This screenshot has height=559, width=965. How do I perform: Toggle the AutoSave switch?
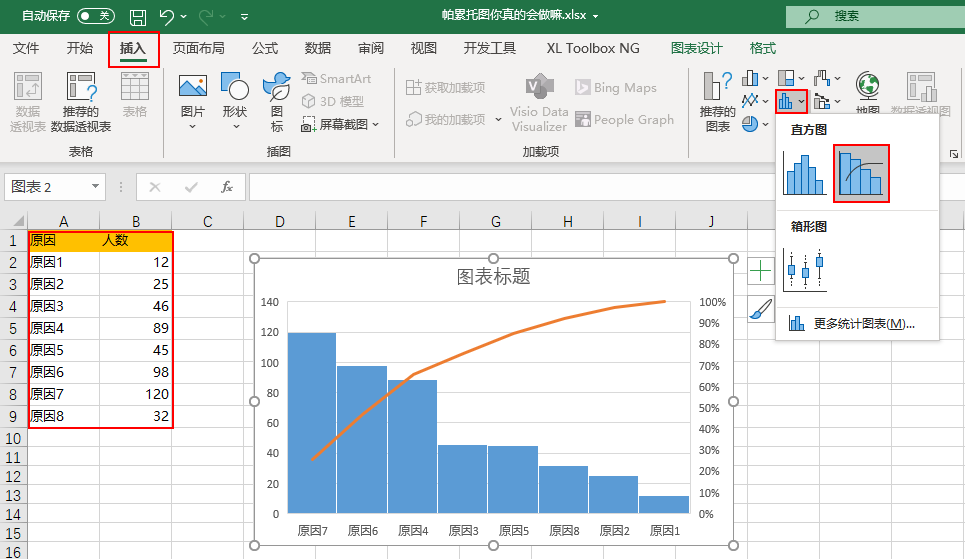95,16
